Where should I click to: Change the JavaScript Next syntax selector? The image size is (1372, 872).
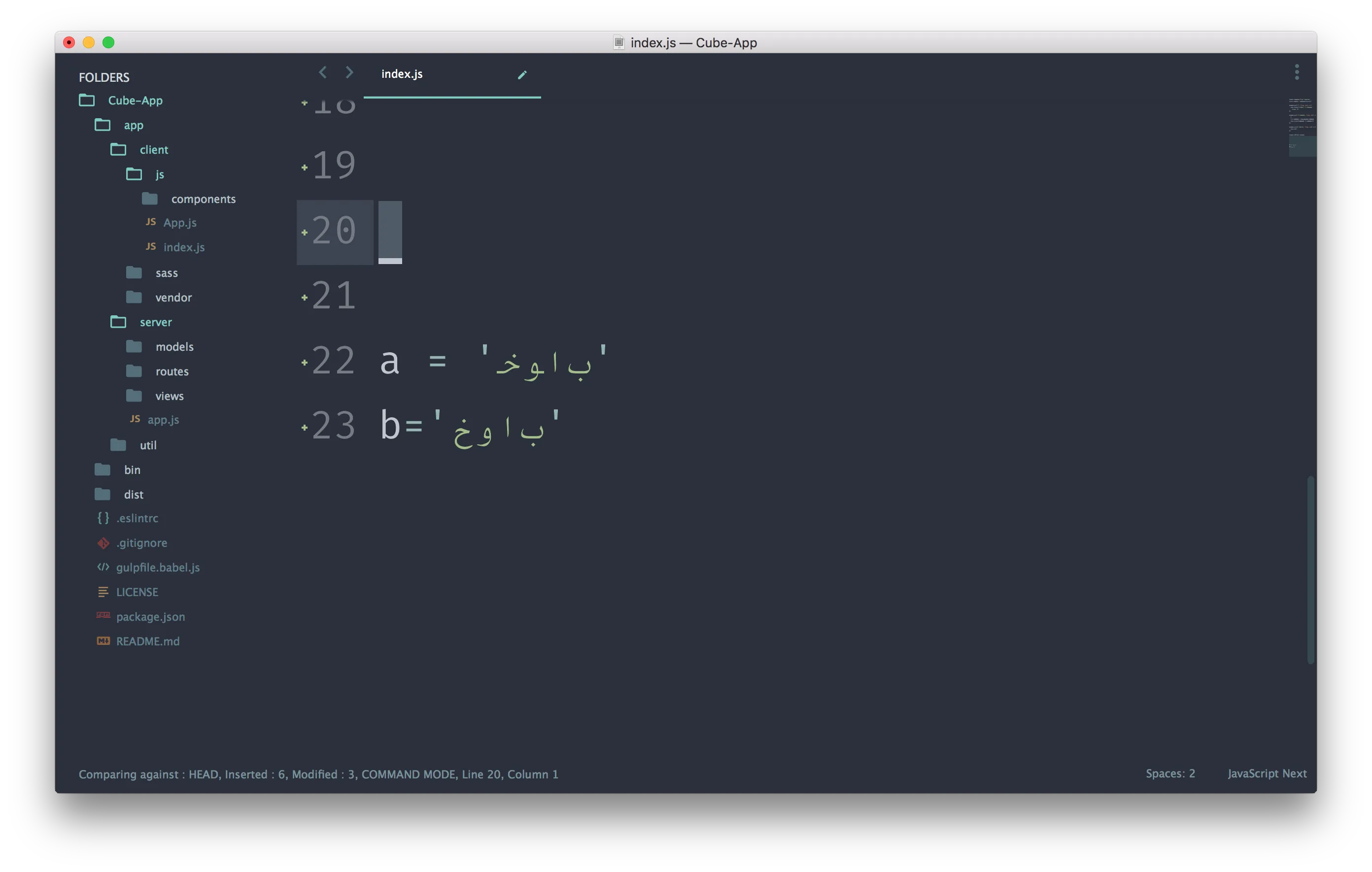1267,773
